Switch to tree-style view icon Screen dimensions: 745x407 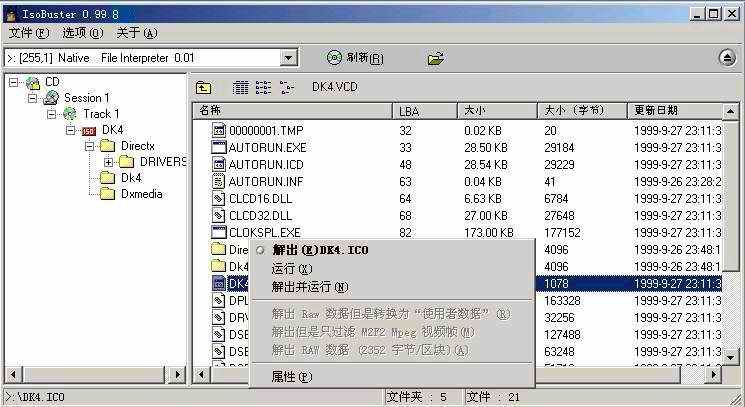pyautogui.click(x=287, y=87)
